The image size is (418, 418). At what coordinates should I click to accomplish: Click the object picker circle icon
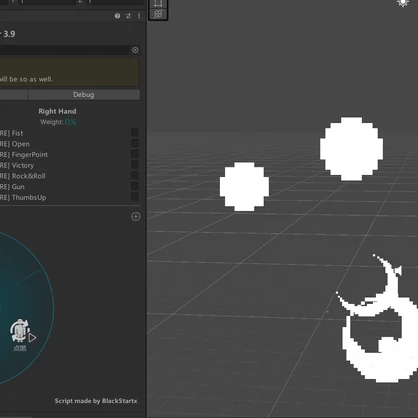tap(135, 50)
